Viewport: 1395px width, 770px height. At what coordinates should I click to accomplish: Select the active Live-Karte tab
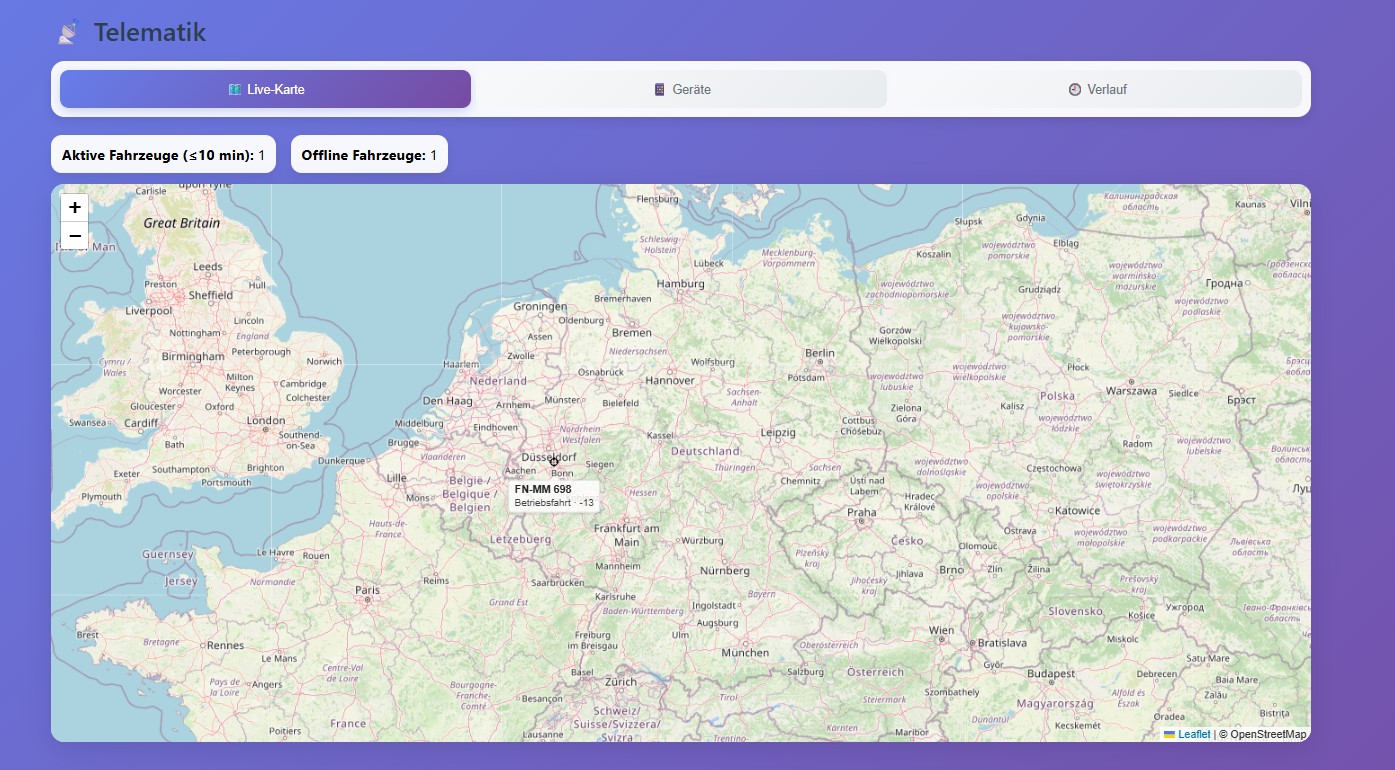tap(264, 89)
